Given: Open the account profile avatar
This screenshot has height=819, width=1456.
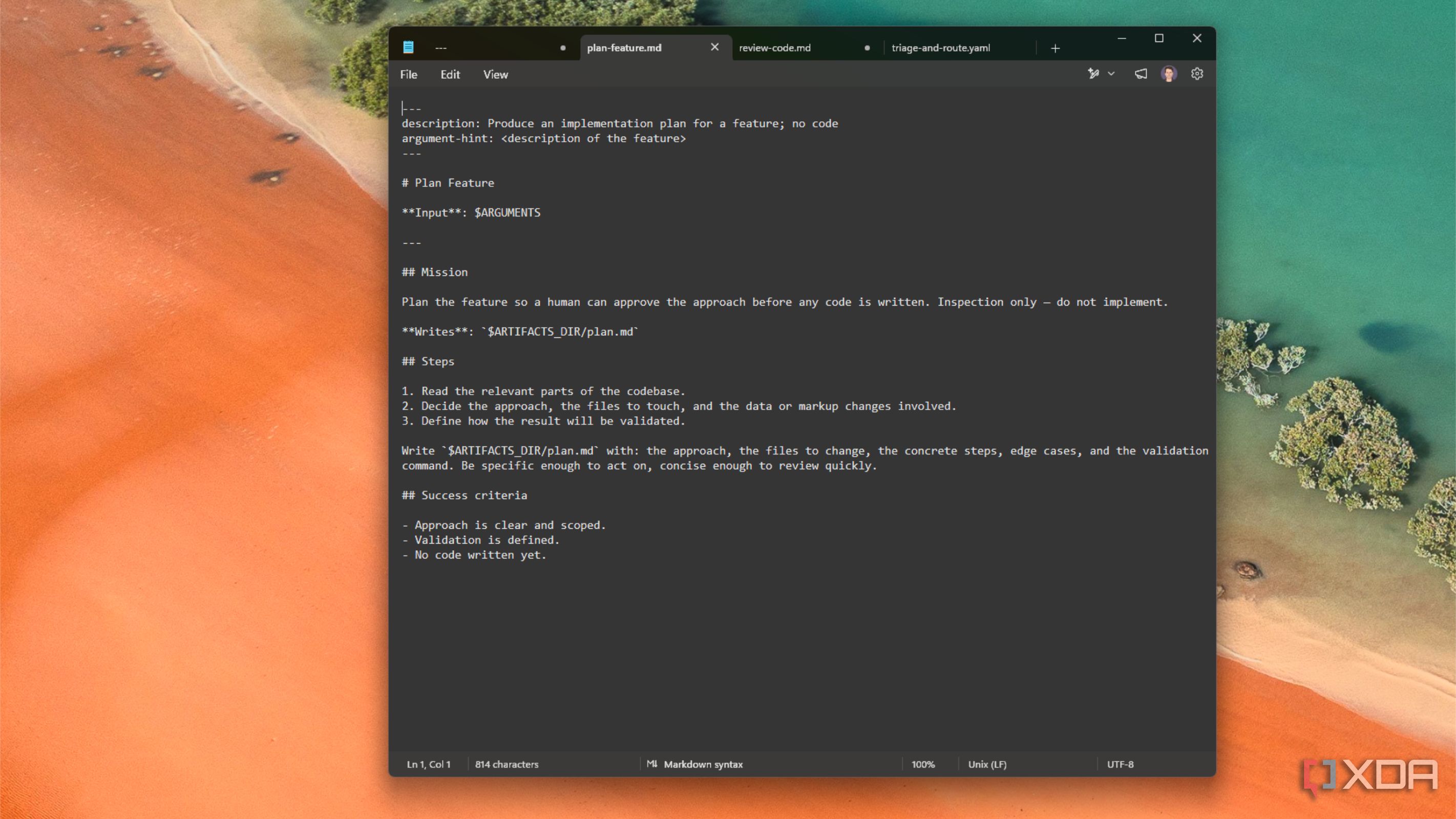Looking at the screenshot, I should click(x=1169, y=74).
